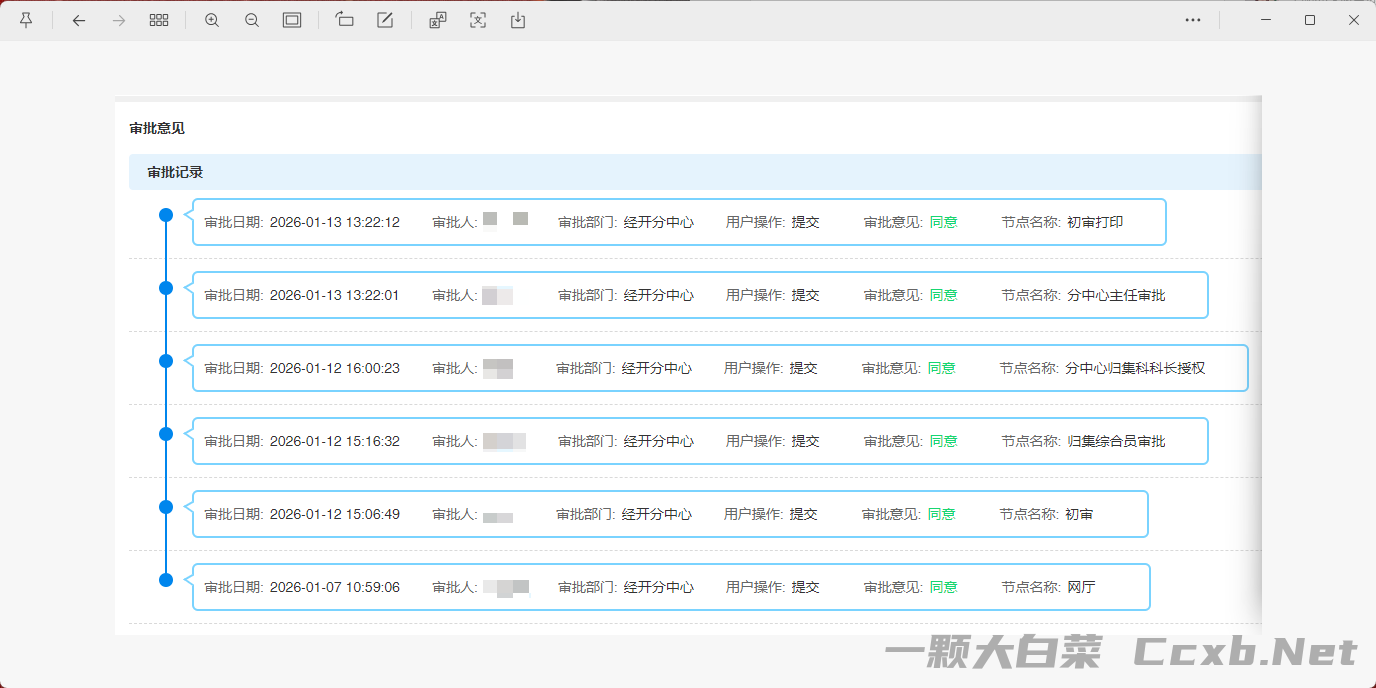Translate the text in the image
1376x688 pixels.
coord(437,19)
